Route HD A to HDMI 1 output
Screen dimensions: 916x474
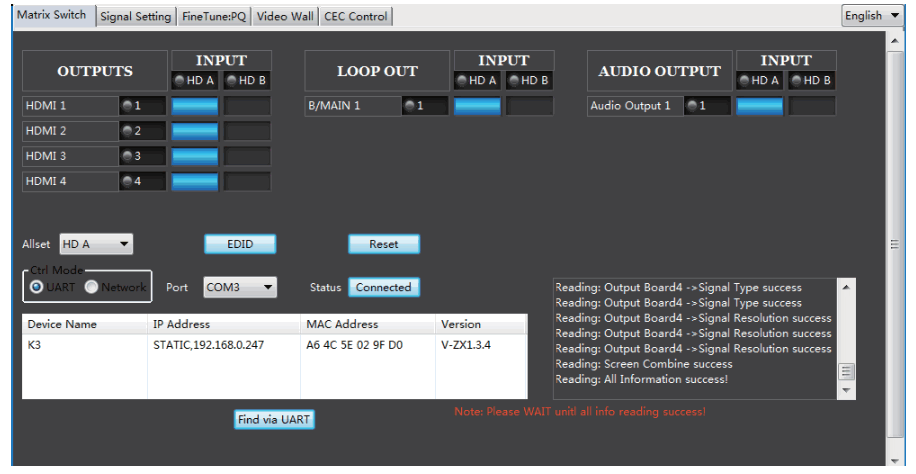tap(195, 106)
